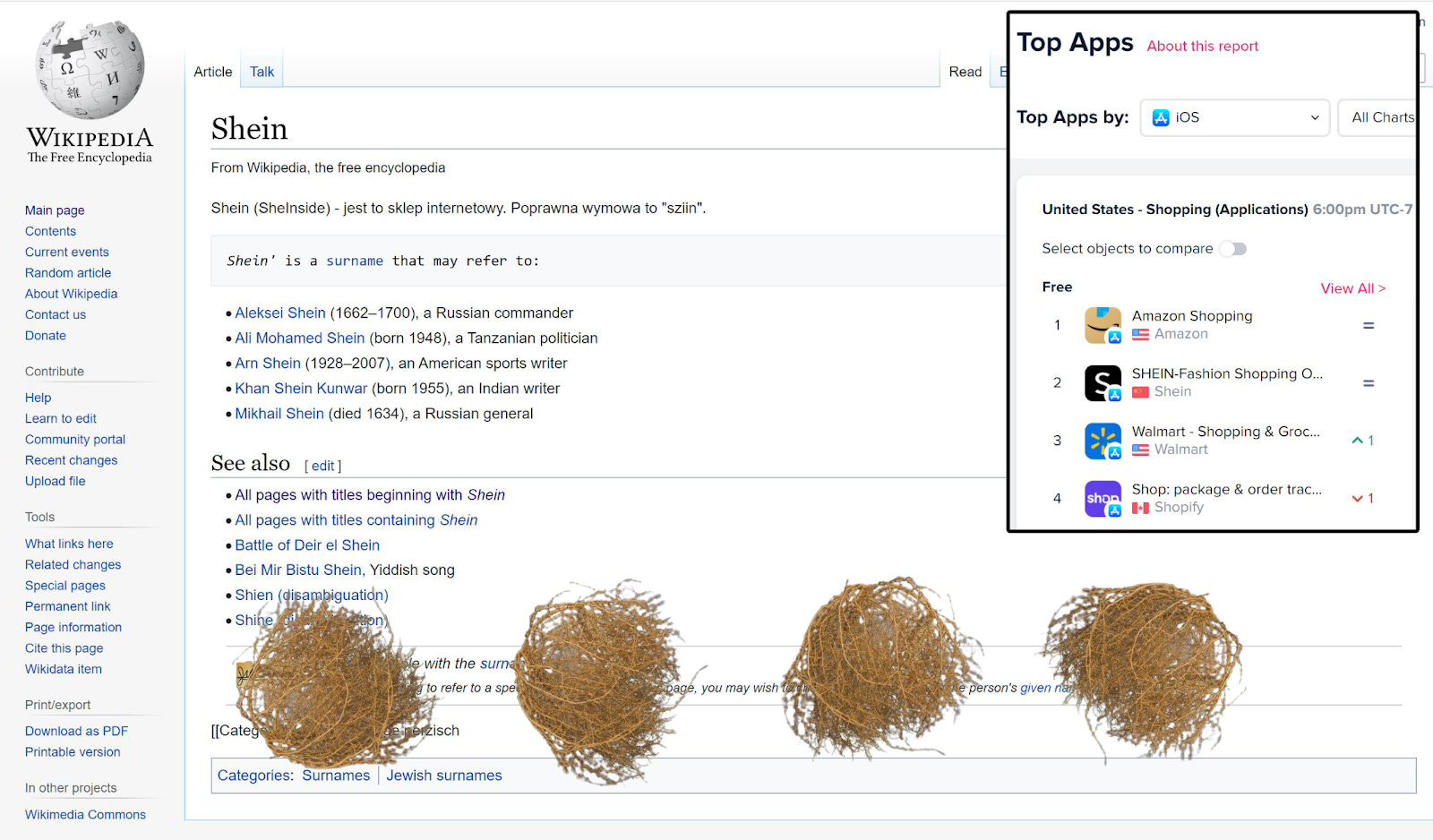Click the US flag beside Amazon publisher
Screen dimensions: 1433x840
pos(1140,334)
